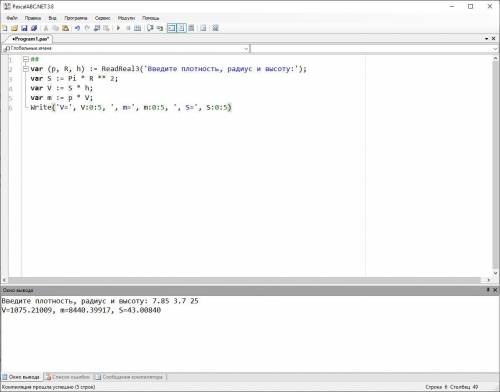Save the program with the floppy icon
Image resolution: width=500 pixels, height=392 pixels.
(24, 28)
